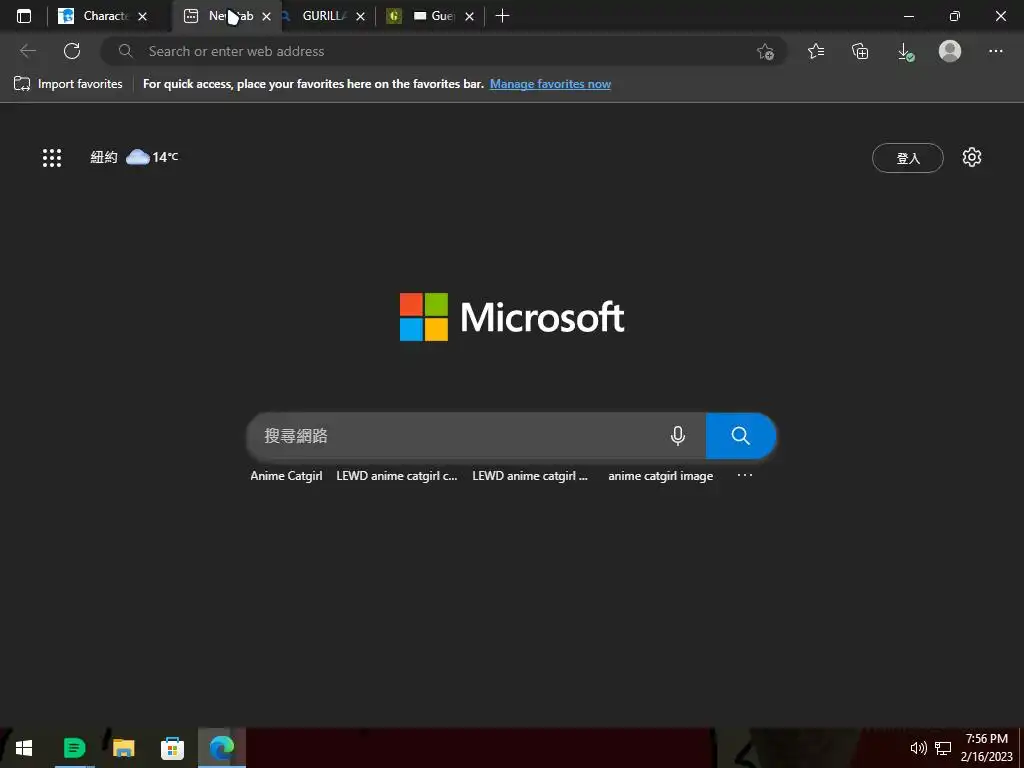Close the Gue tab

tap(469, 16)
